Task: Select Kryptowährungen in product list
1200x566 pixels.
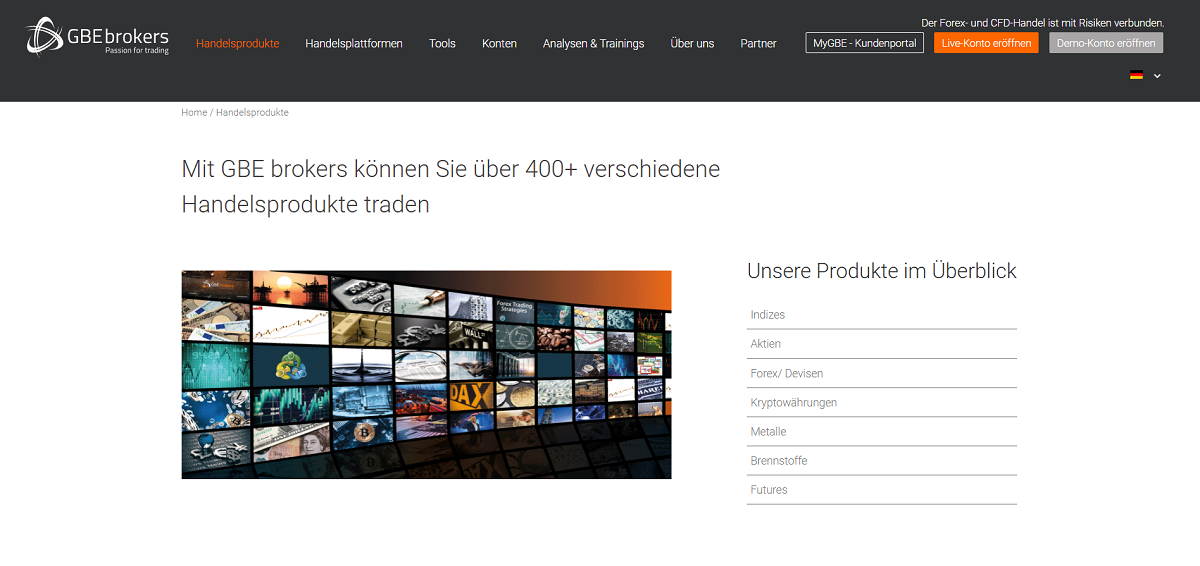Action: coord(882,402)
